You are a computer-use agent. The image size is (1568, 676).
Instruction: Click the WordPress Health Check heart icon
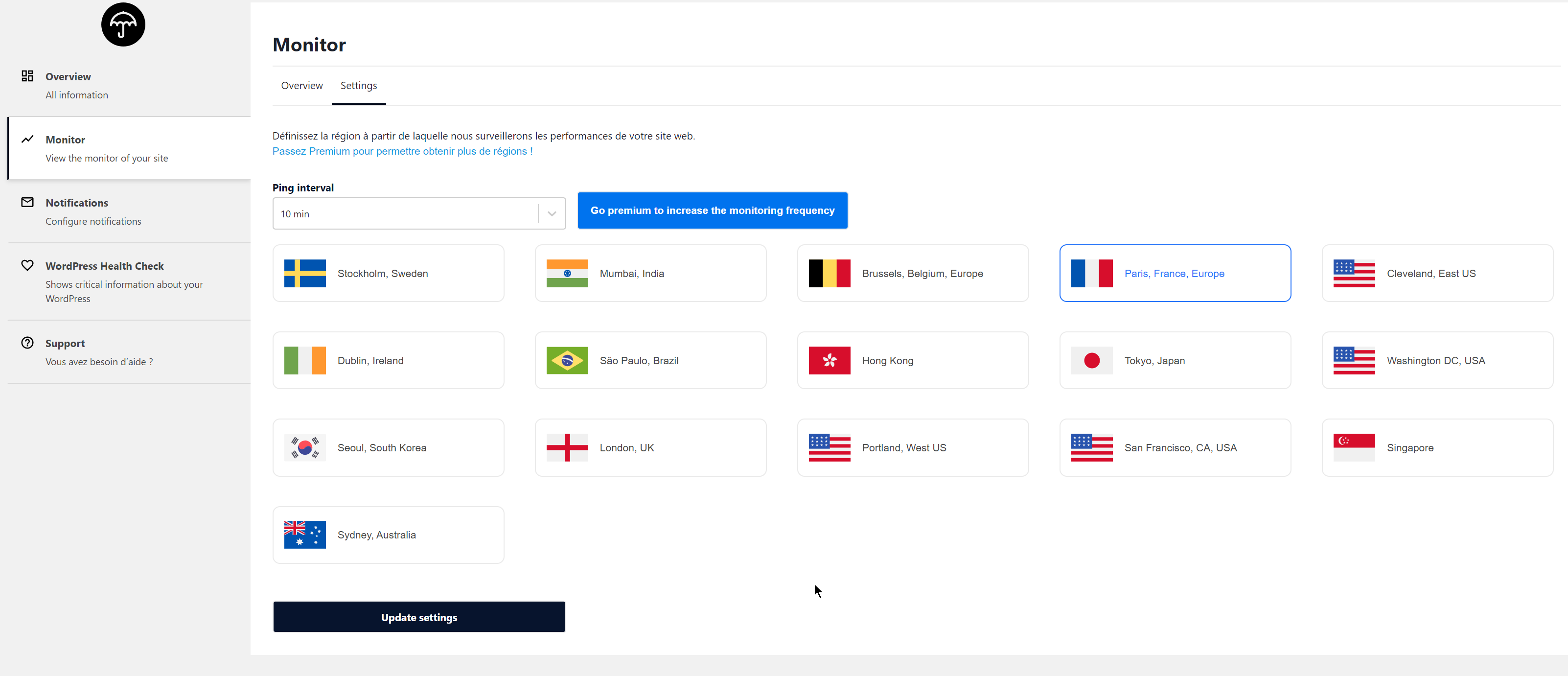(x=27, y=265)
